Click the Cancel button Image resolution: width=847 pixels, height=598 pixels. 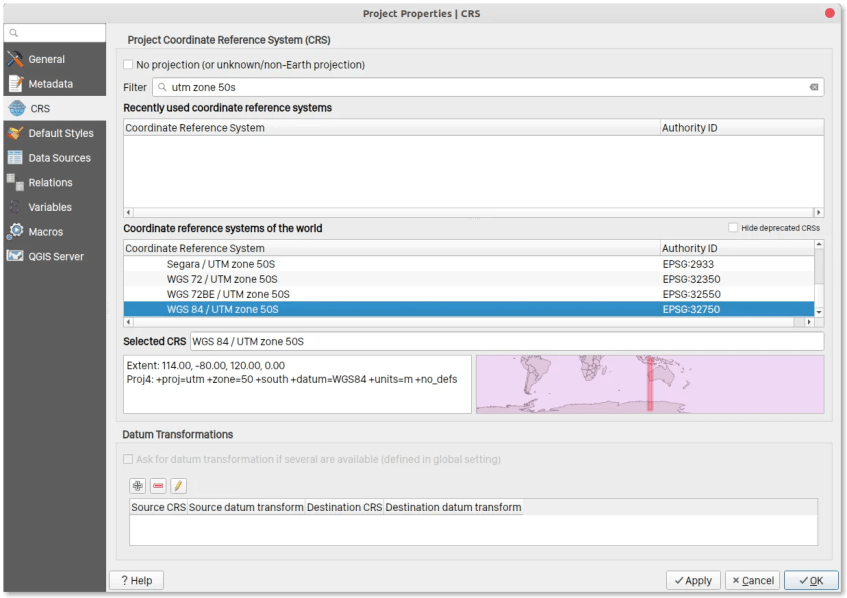click(x=752, y=580)
